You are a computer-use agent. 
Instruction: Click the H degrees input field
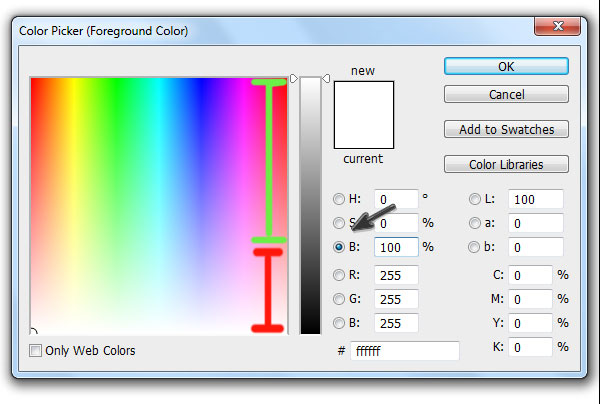(396, 199)
